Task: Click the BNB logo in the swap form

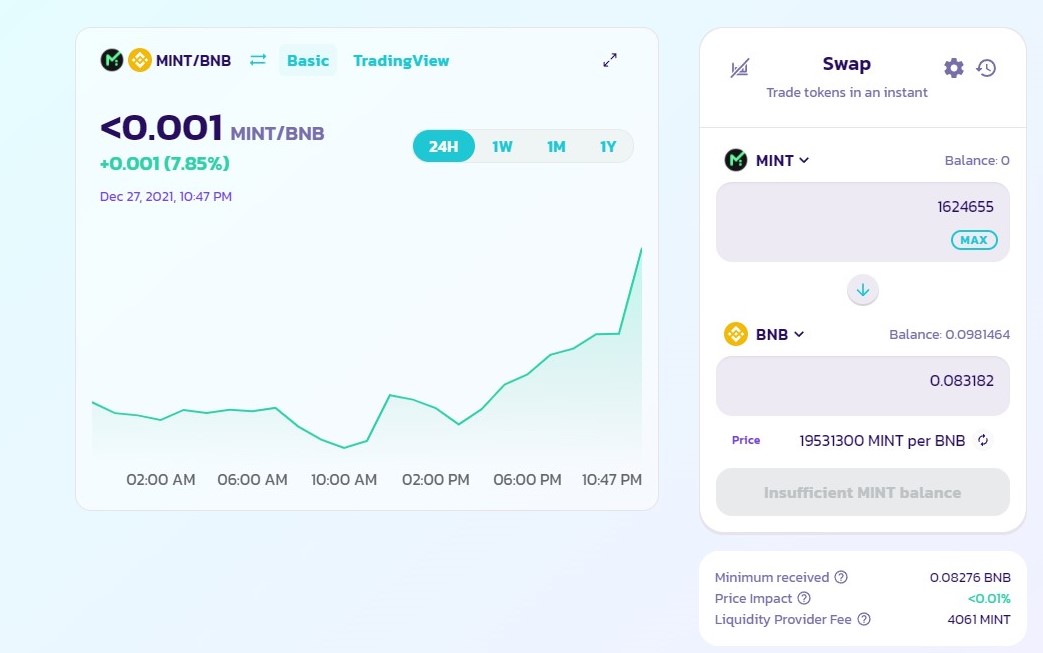Action: click(x=736, y=334)
